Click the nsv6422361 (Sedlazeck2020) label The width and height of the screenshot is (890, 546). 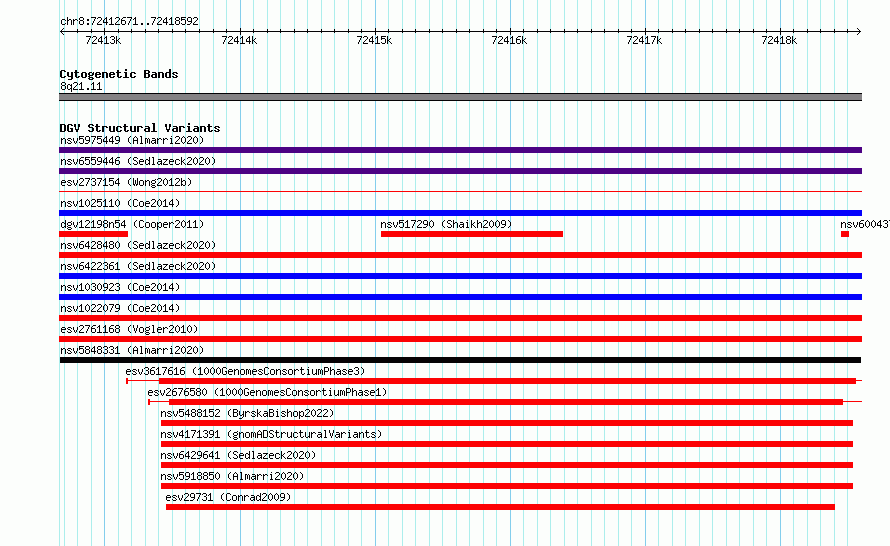pyautogui.click(x=138, y=266)
